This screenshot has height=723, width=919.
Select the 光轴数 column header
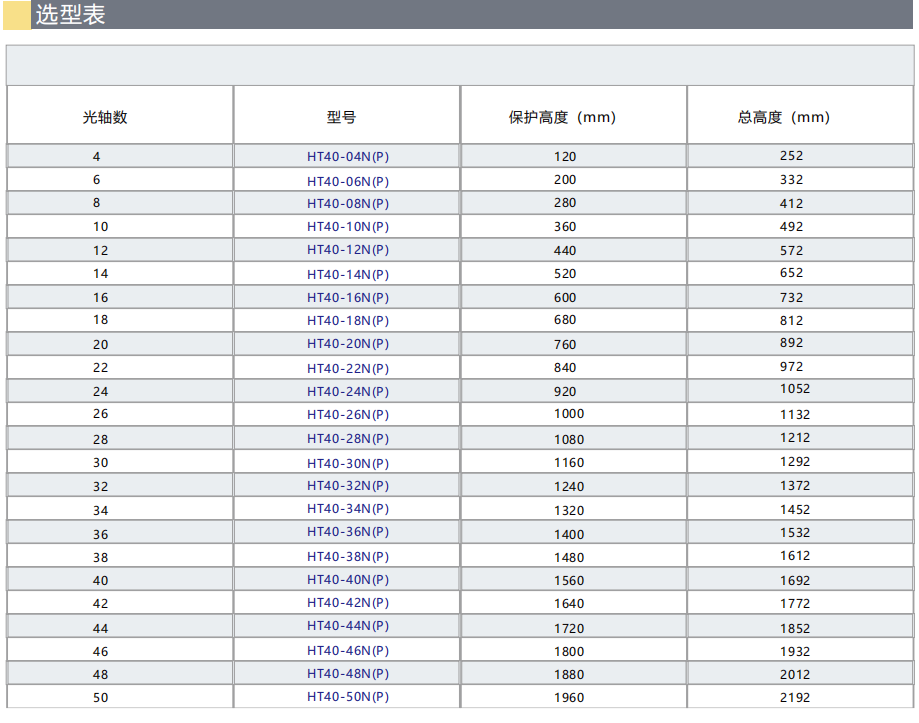105,117
